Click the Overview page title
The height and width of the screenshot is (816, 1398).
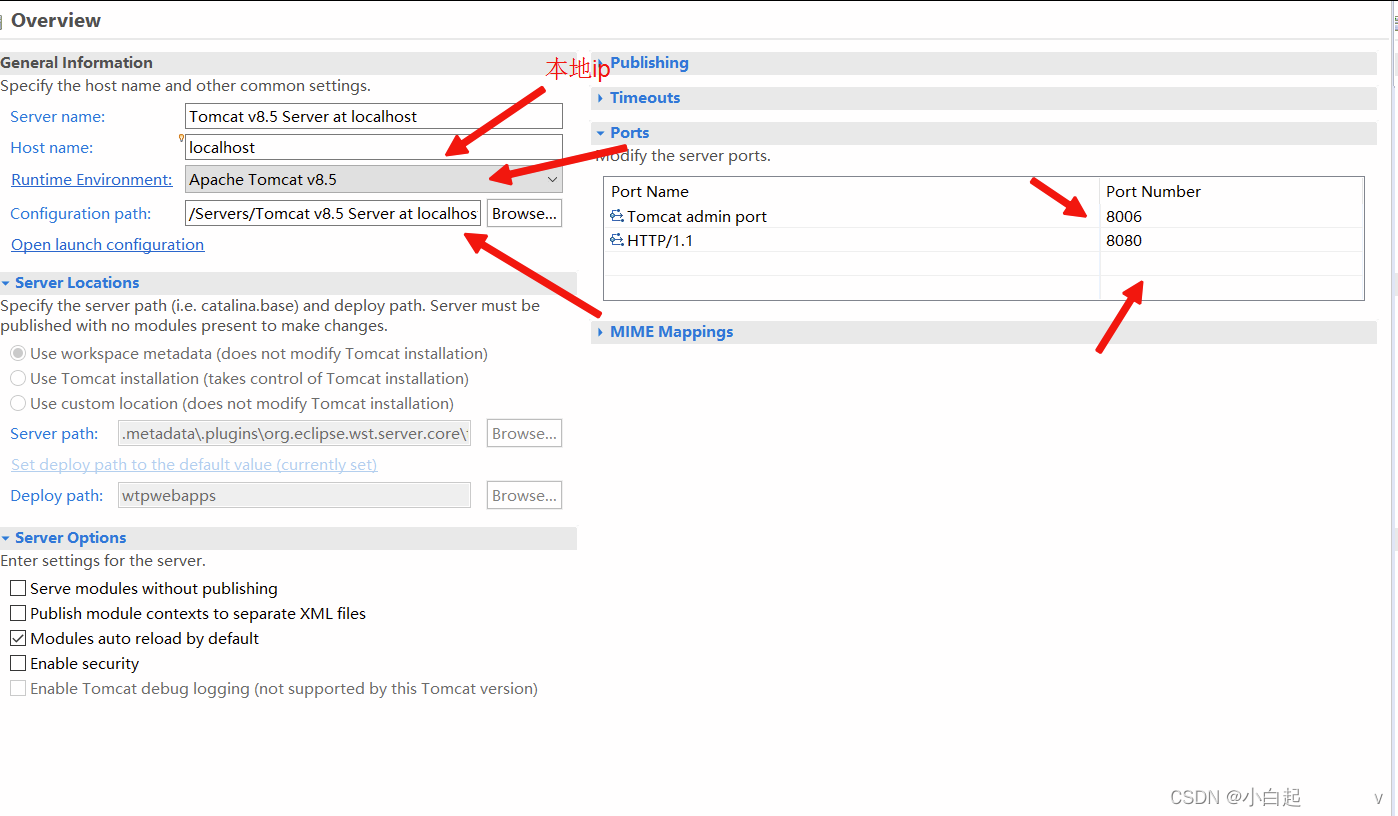(x=56, y=20)
